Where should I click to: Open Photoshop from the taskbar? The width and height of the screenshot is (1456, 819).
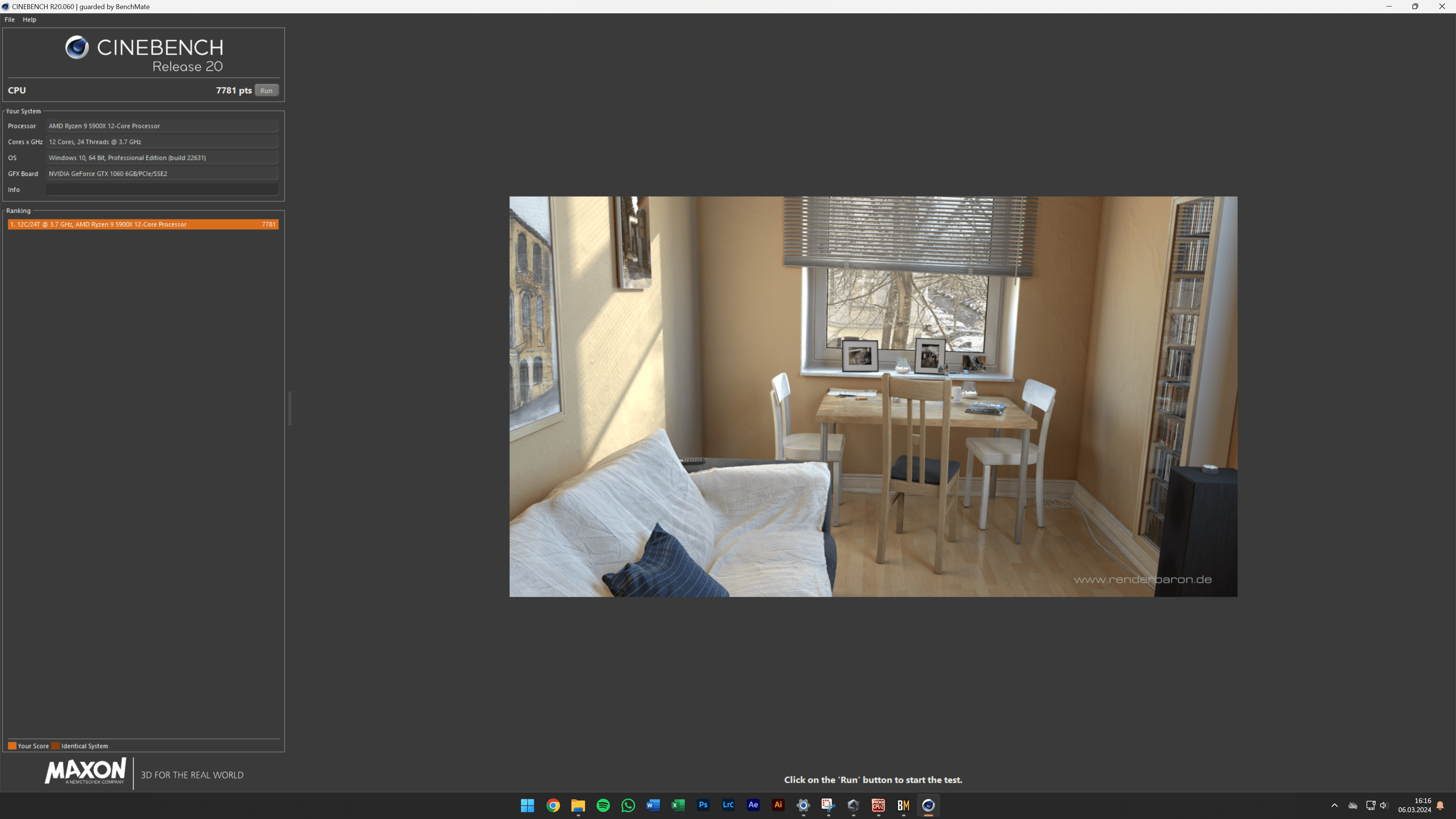[703, 805]
